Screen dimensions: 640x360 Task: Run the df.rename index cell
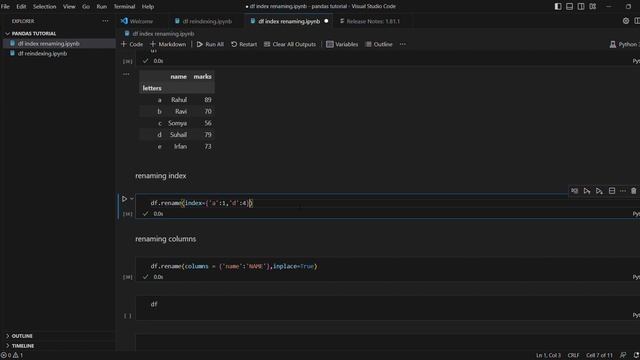coord(124,199)
